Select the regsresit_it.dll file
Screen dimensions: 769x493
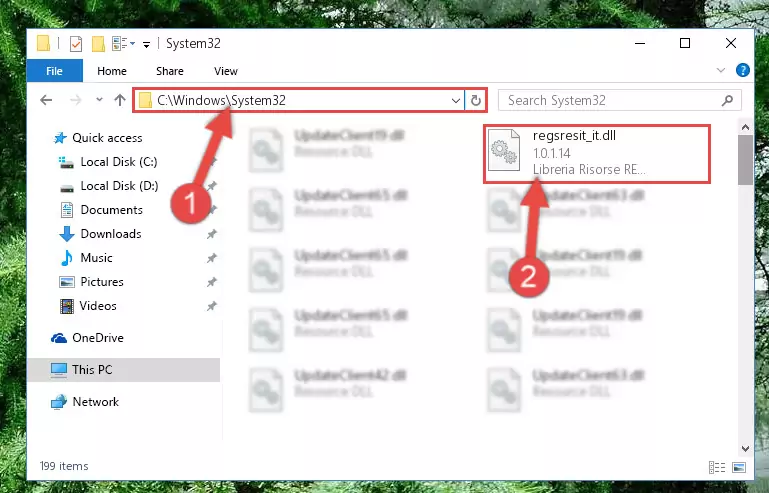click(x=597, y=154)
